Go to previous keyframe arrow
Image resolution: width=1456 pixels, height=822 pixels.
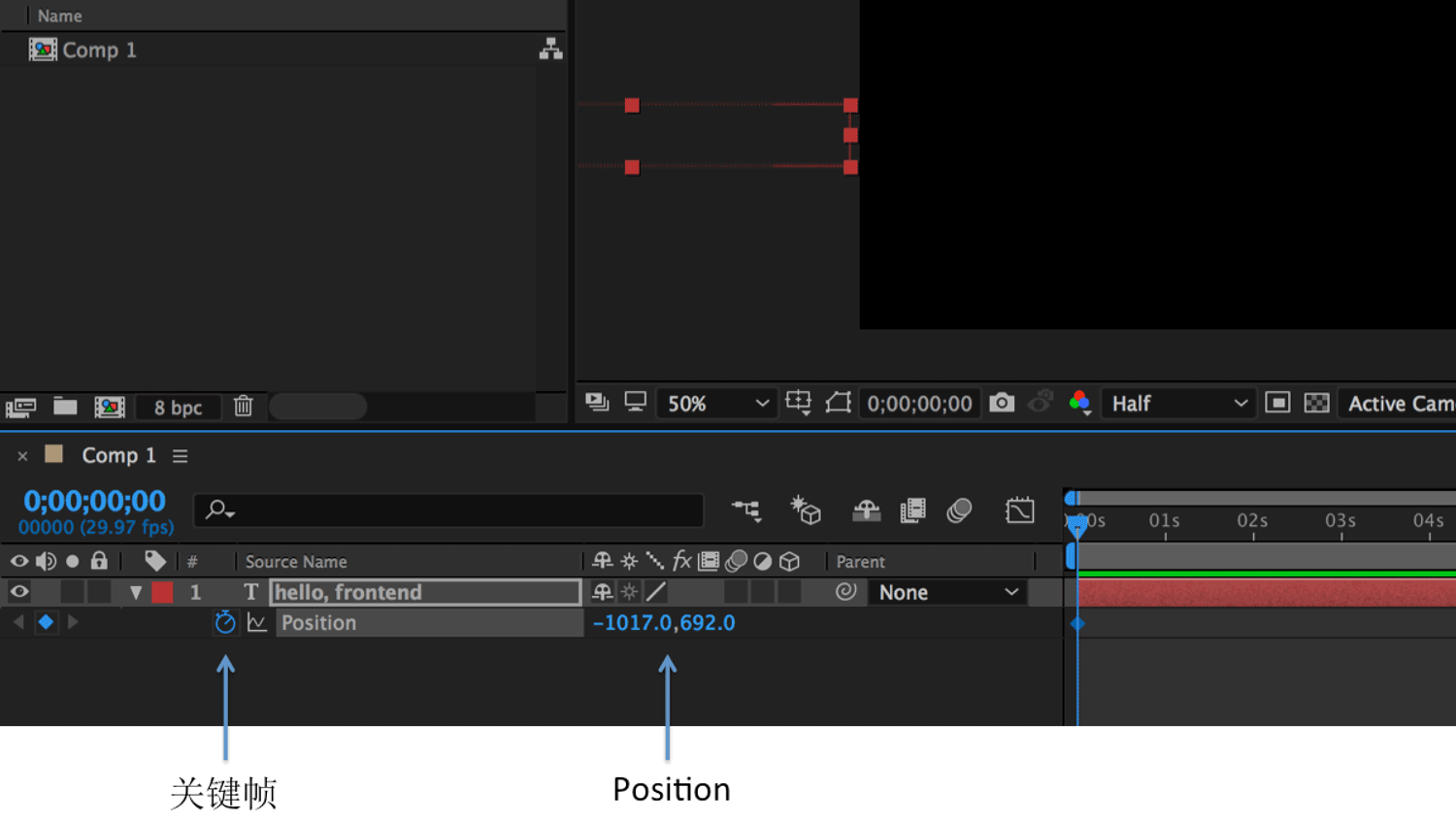(x=18, y=622)
